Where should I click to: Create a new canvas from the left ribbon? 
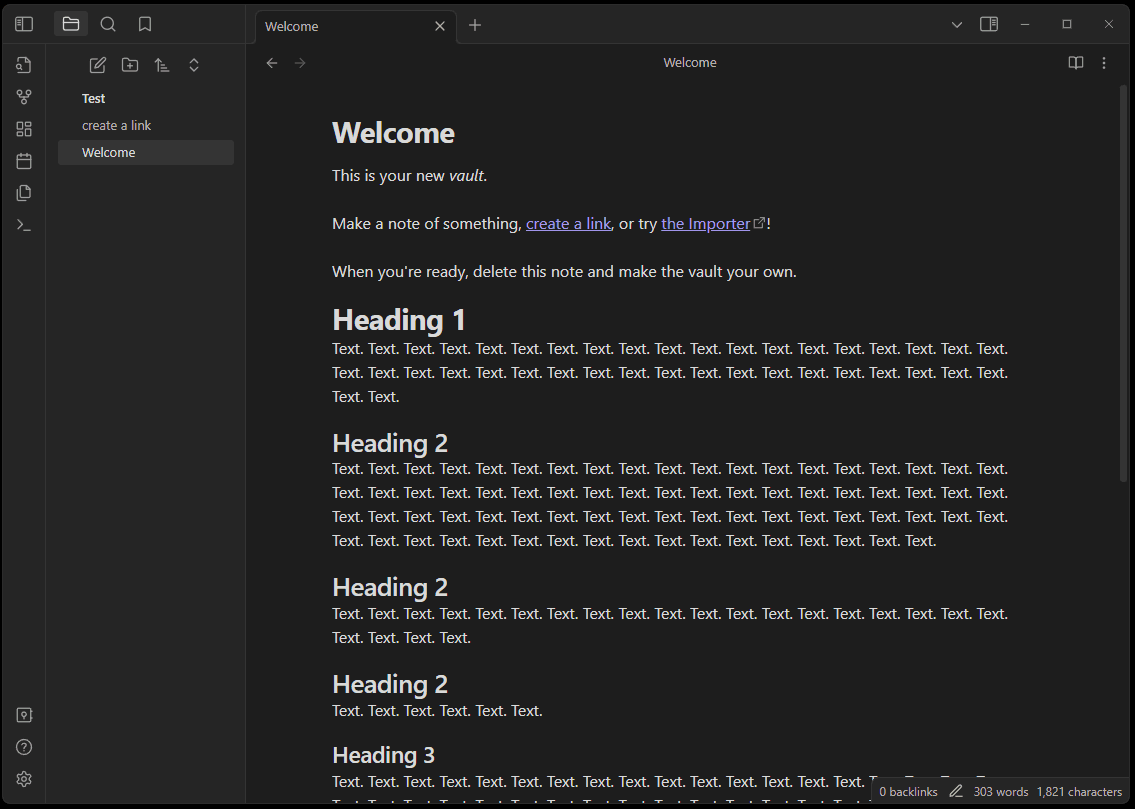(x=24, y=128)
